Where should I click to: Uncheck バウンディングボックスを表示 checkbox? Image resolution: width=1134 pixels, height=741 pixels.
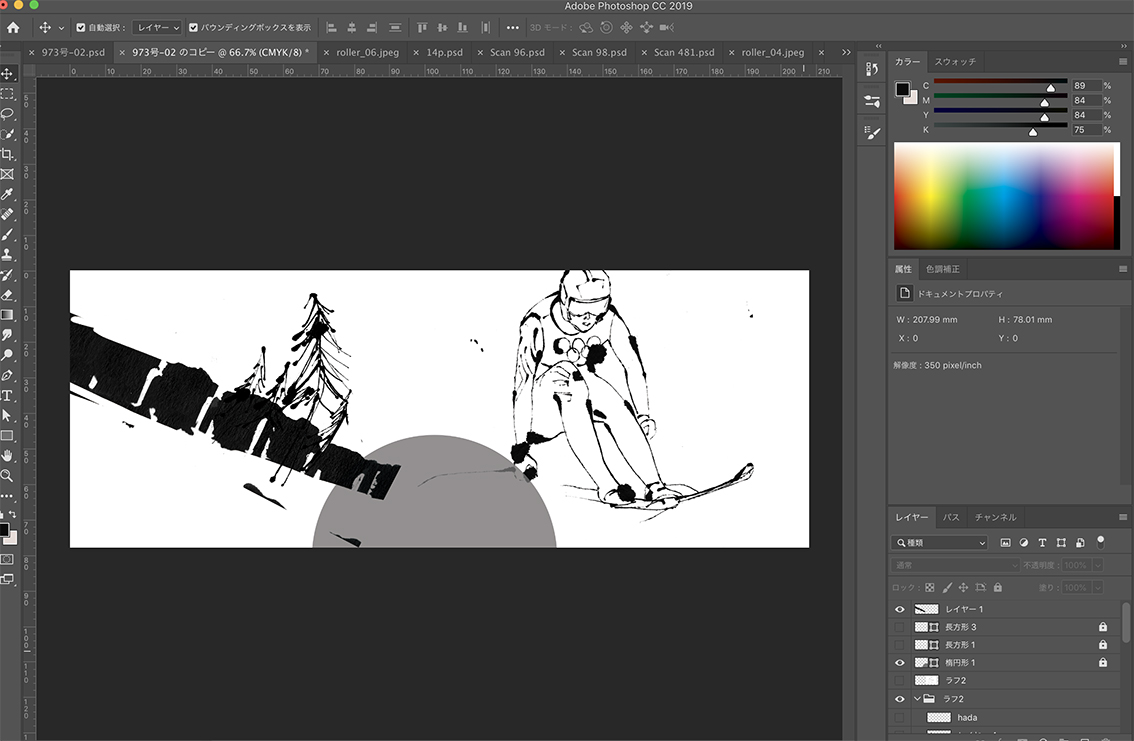tap(194, 28)
